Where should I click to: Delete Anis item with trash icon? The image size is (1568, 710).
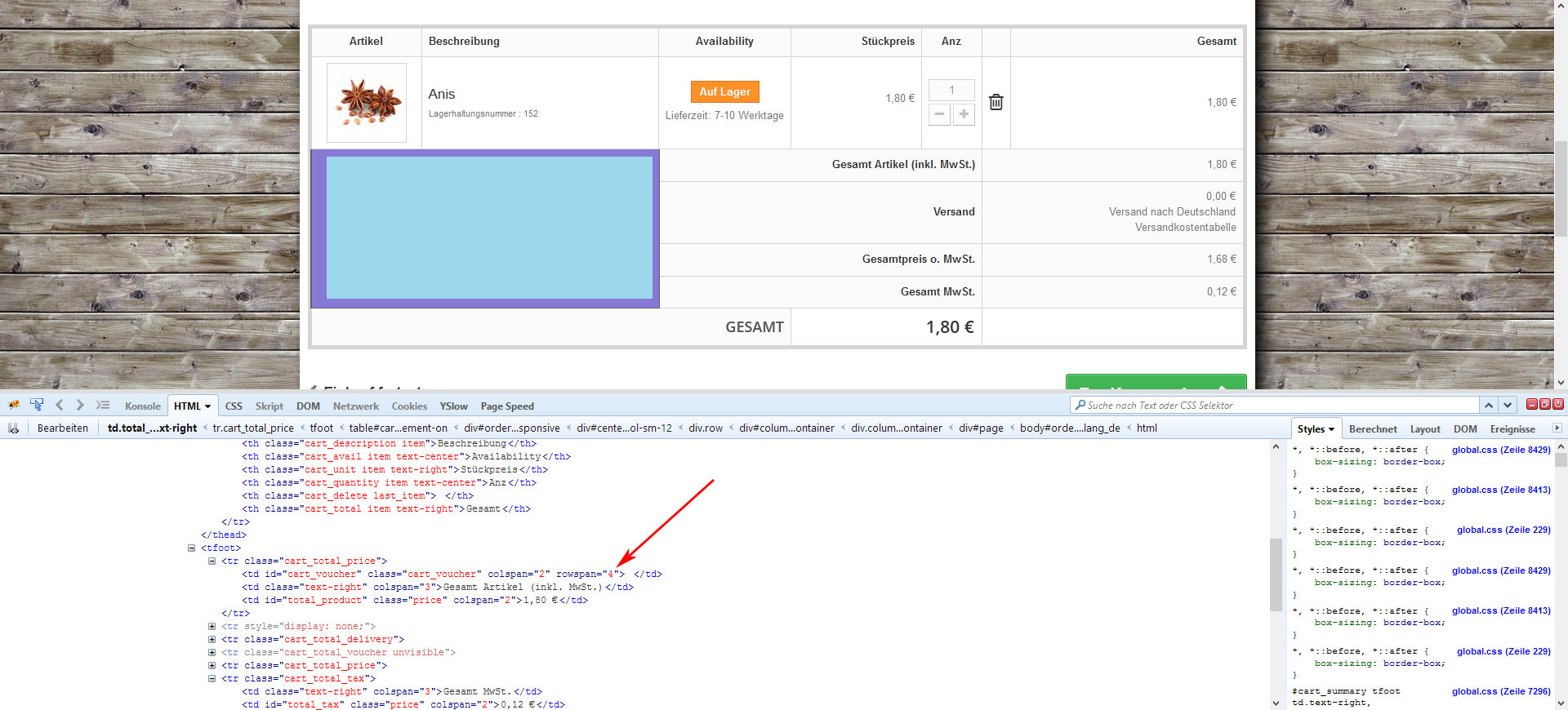point(996,102)
